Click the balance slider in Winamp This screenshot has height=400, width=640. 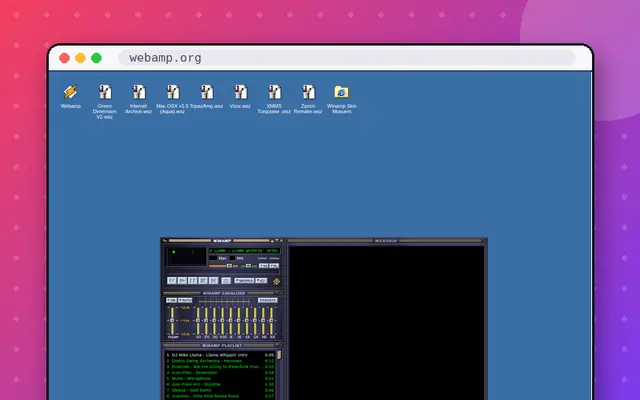(249, 266)
